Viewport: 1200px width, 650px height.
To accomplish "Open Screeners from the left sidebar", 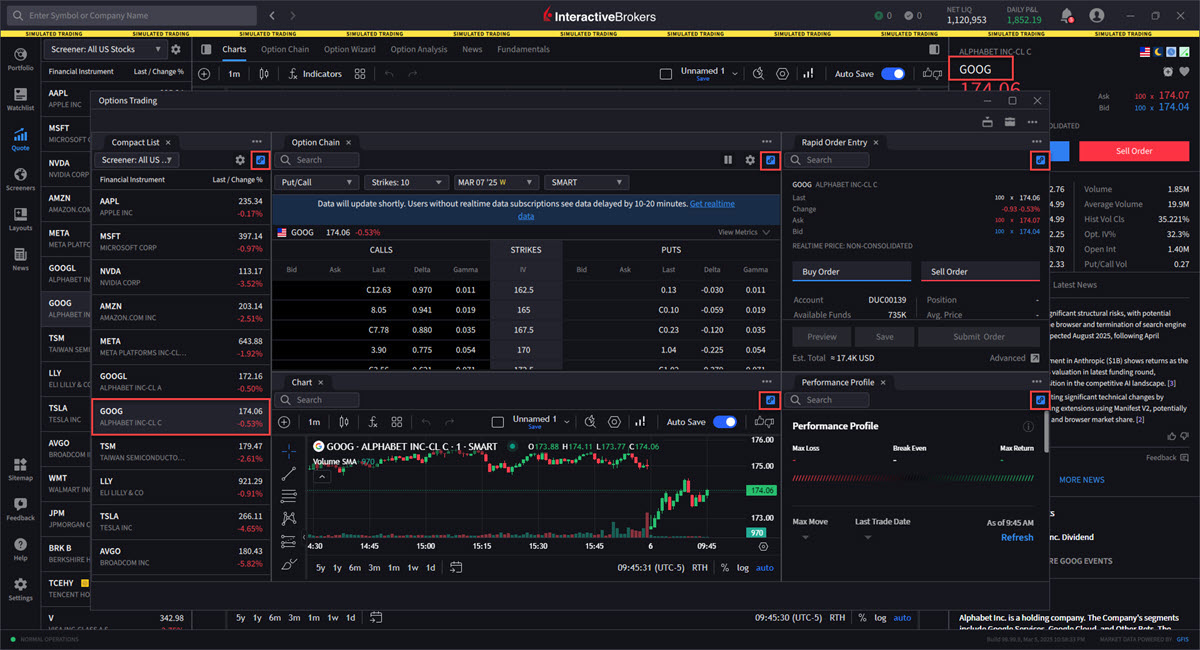I will (x=20, y=179).
